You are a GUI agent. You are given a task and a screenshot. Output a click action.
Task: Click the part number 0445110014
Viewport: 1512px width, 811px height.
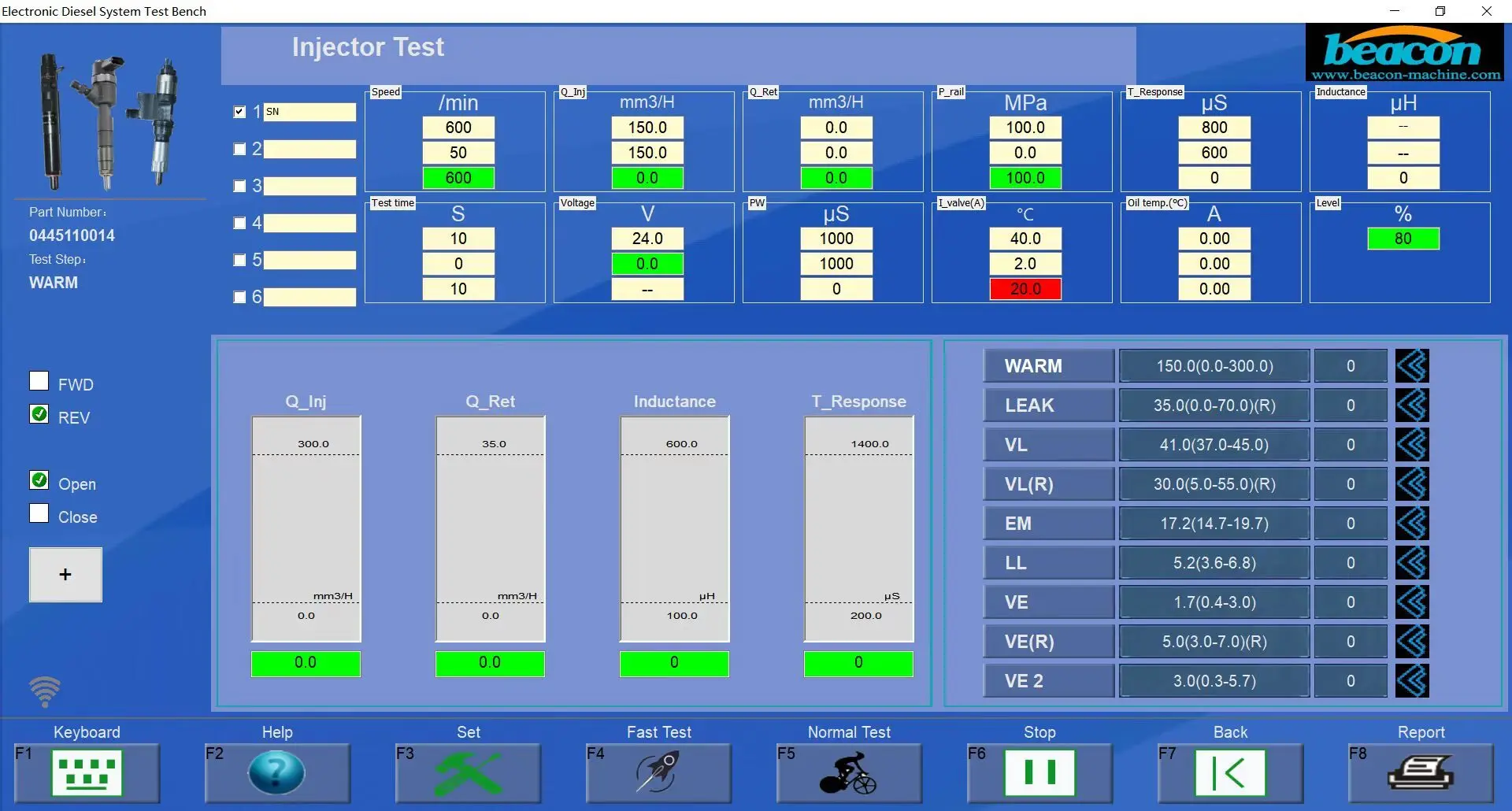72,235
